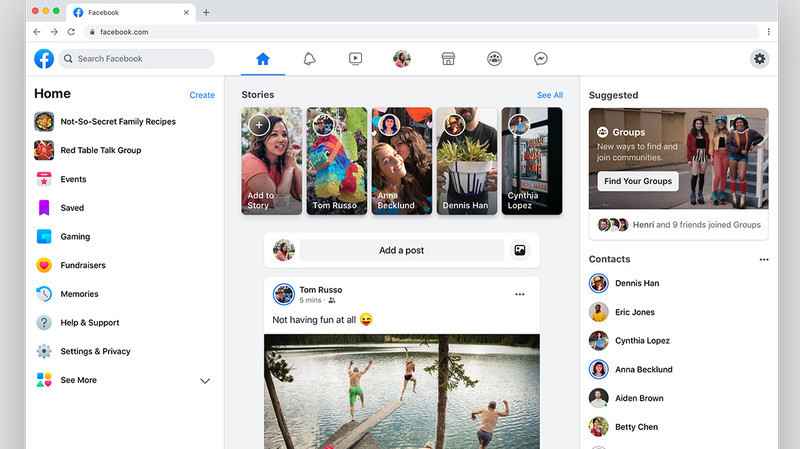Image resolution: width=800 pixels, height=449 pixels.
Task: Open the Marketplace storefront icon
Action: point(448,59)
